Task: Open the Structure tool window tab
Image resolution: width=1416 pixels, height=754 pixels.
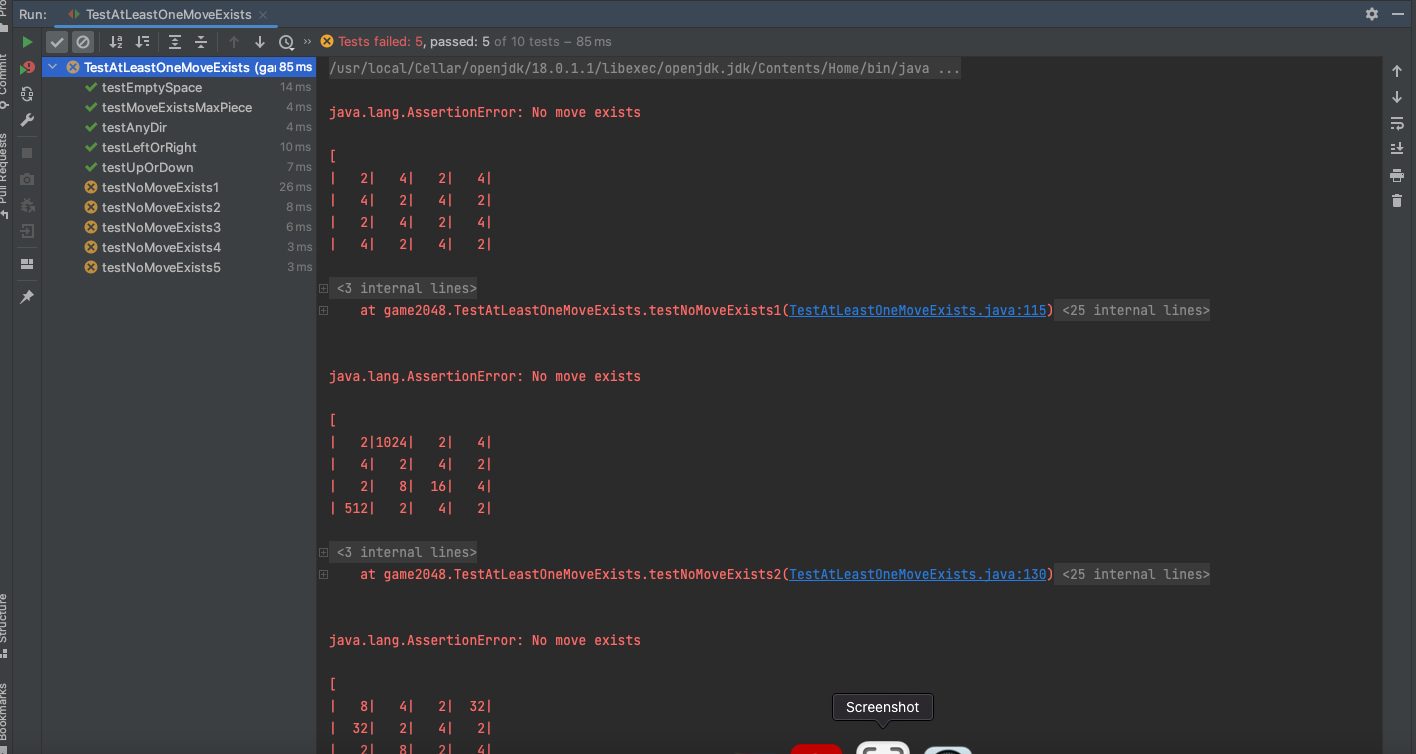Action: [x=4, y=618]
